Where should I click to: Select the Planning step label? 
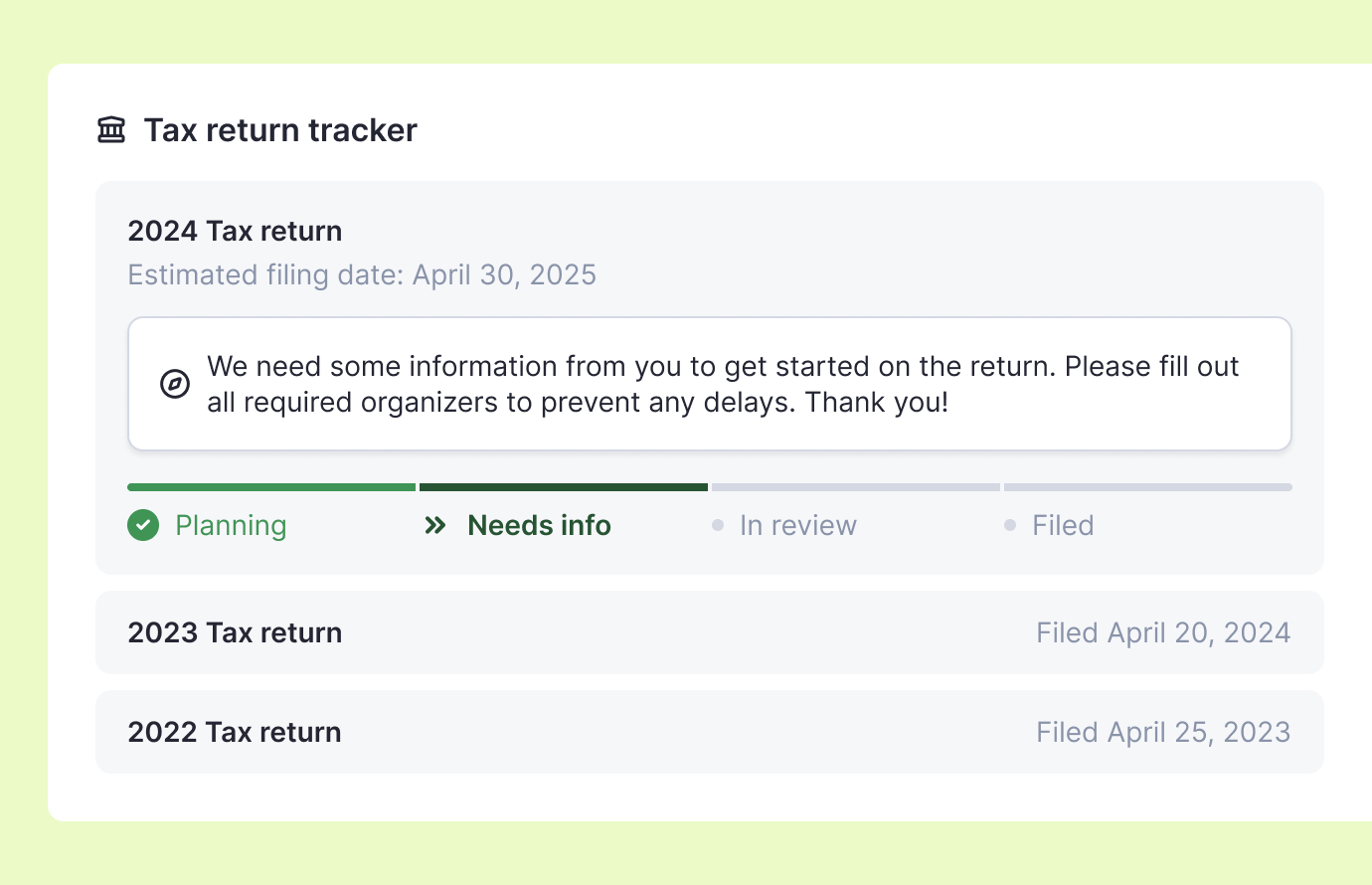(x=231, y=525)
